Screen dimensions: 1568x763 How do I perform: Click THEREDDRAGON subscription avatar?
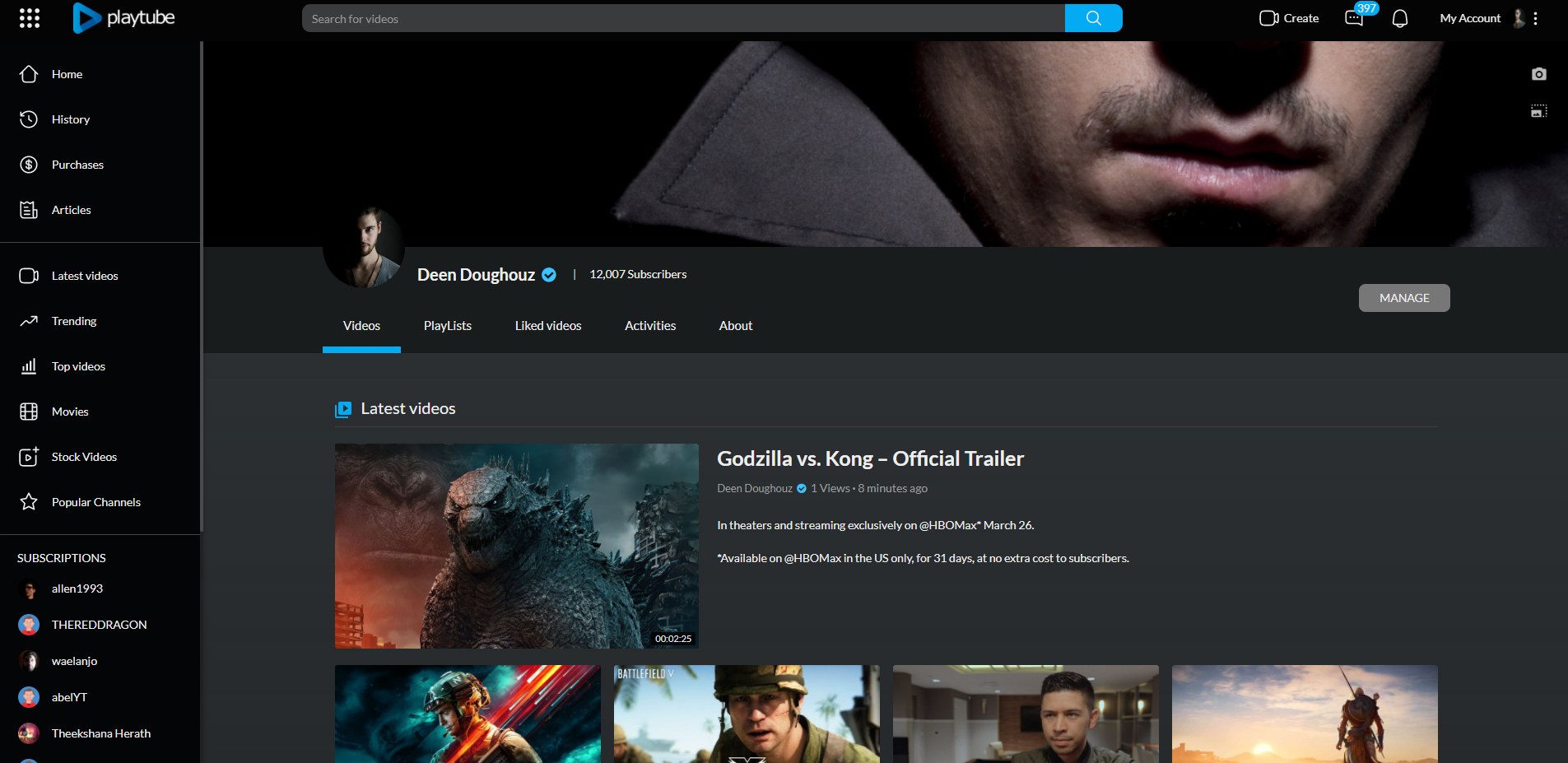tap(29, 625)
